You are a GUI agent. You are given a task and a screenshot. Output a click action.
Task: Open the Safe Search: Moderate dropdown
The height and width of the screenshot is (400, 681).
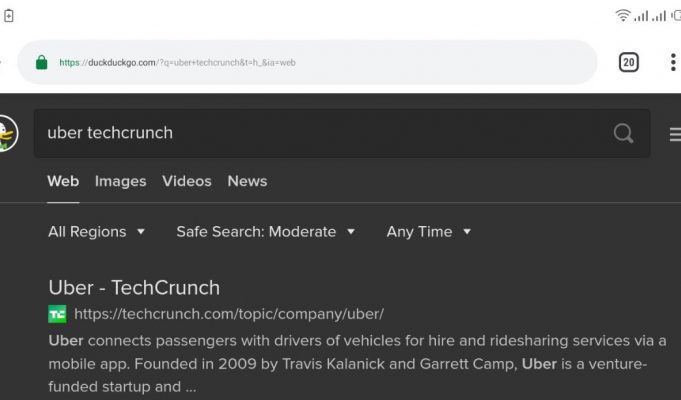click(266, 231)
